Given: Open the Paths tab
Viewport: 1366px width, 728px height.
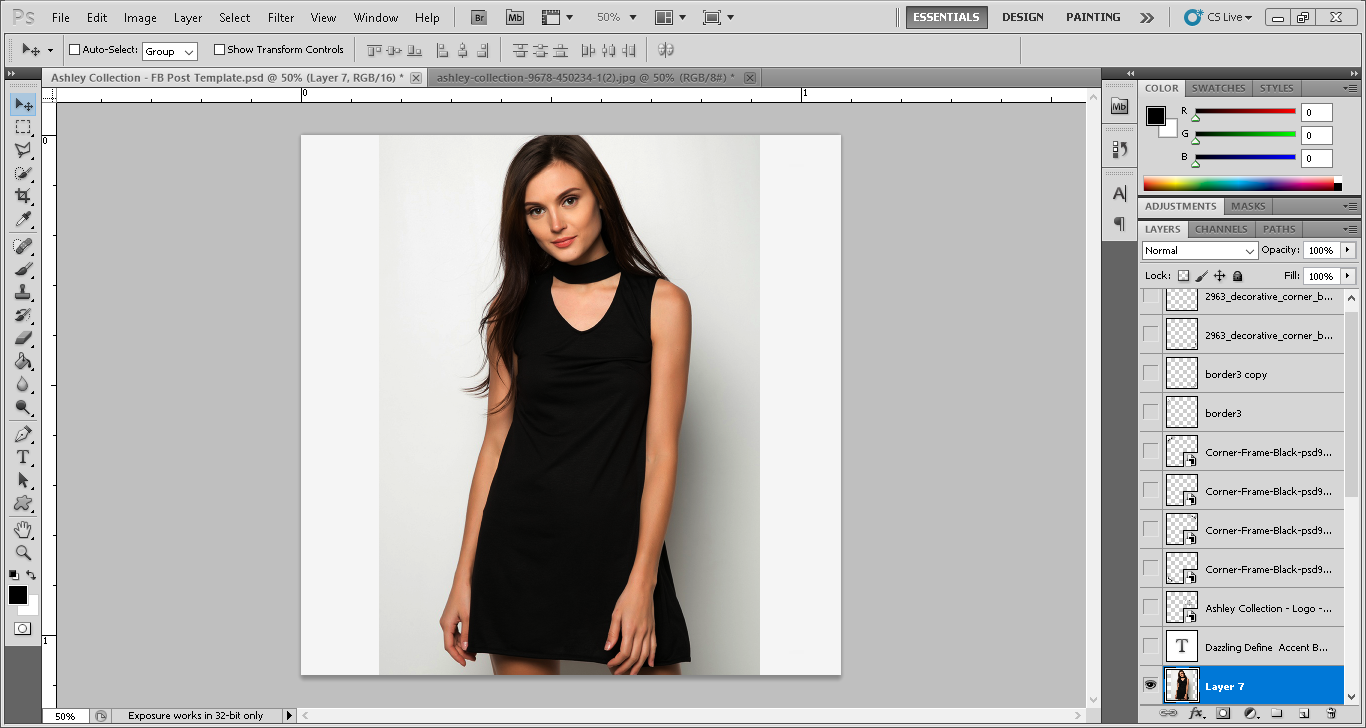Looking at the screenshot, I should (x=1279, y=229).
